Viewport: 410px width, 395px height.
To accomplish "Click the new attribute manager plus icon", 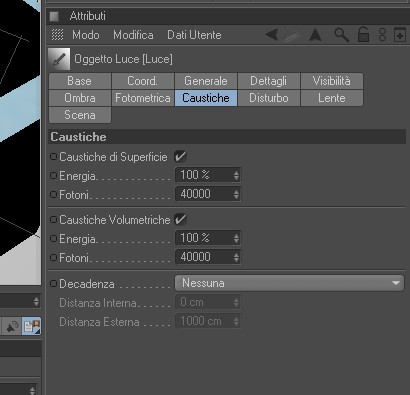I will (x=400, y=35).
